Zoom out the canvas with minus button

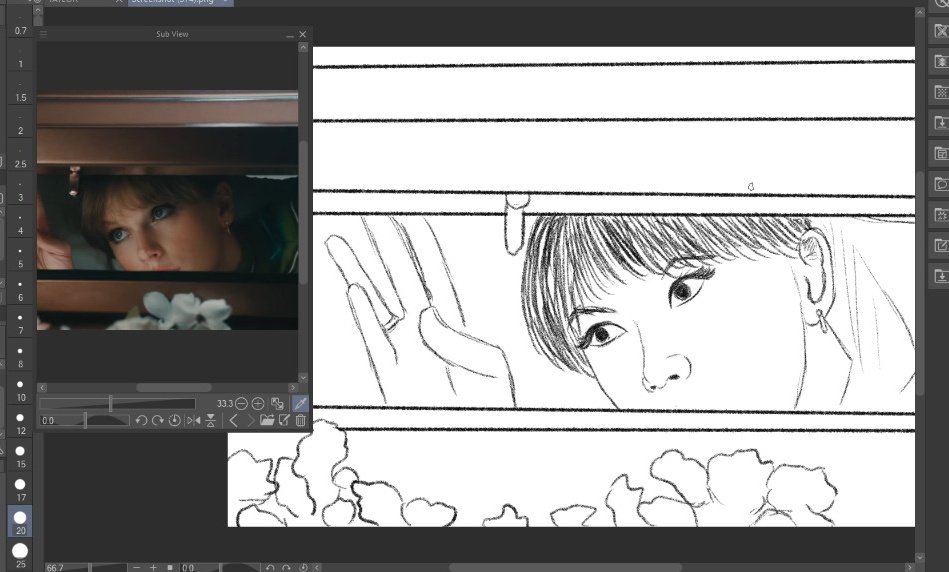pos(136,567)
